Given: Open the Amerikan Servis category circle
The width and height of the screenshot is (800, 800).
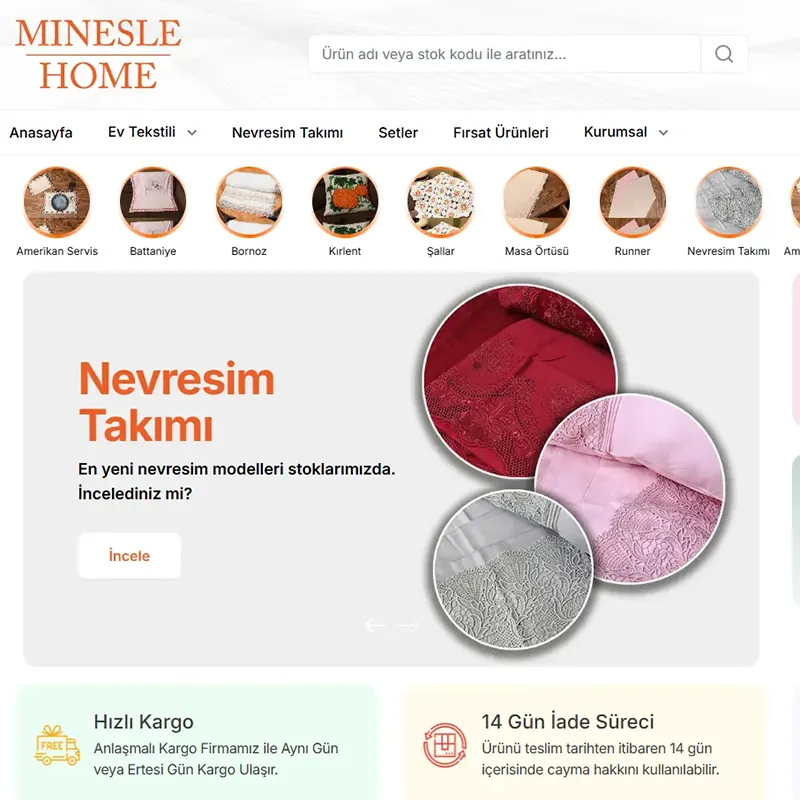Looking at the screenshot, I should [x=57, y=202].
